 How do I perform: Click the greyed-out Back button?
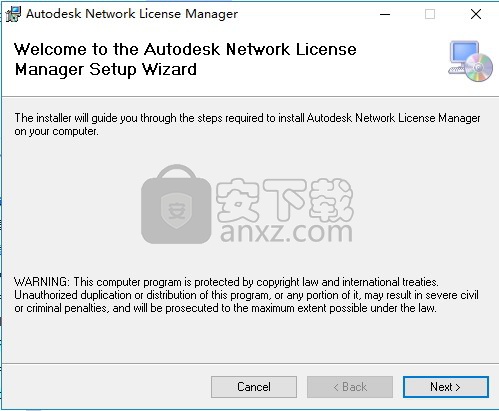coord(350,387)
